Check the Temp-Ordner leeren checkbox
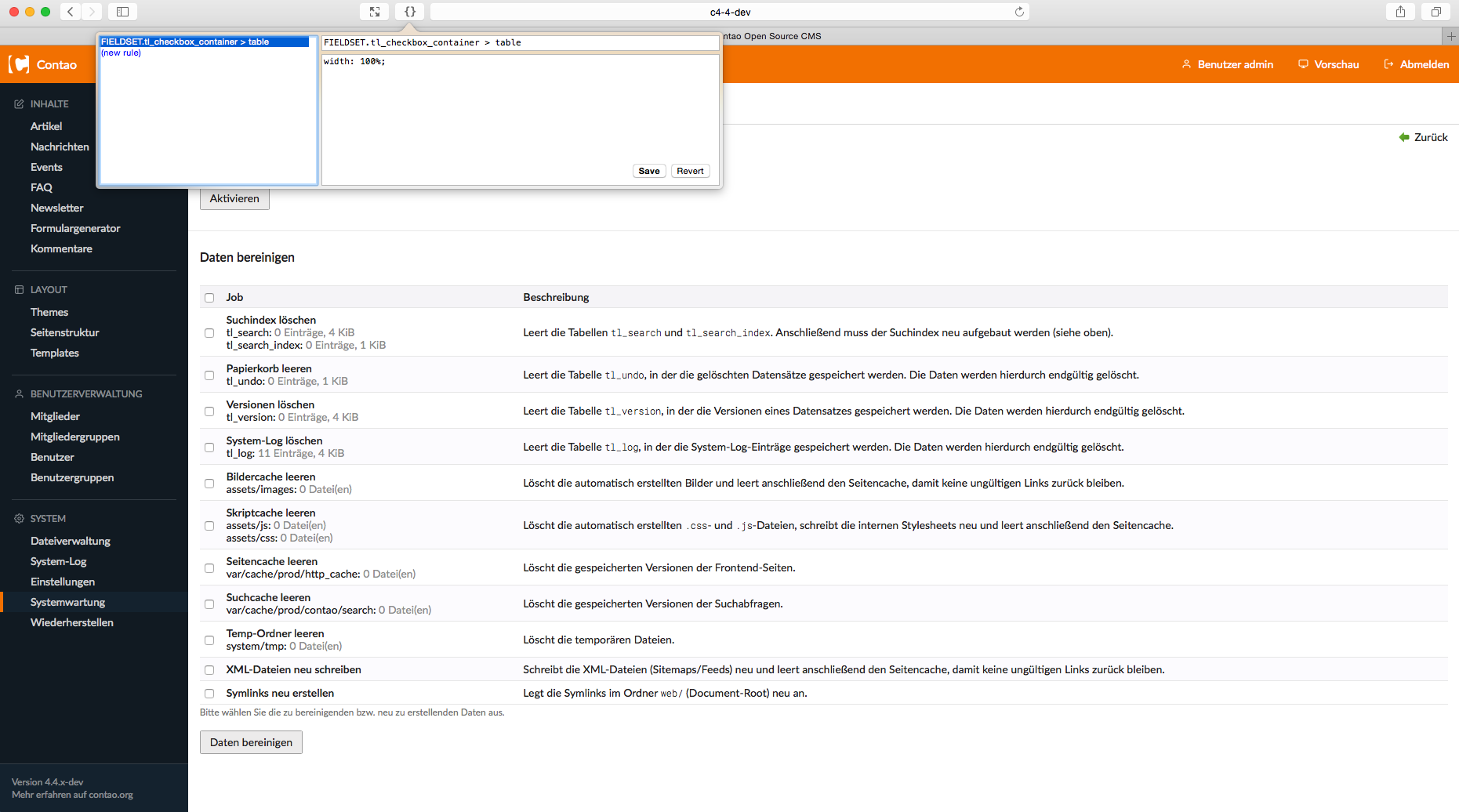This screenshot has width=1459, height=812. (x=209, y=640)
